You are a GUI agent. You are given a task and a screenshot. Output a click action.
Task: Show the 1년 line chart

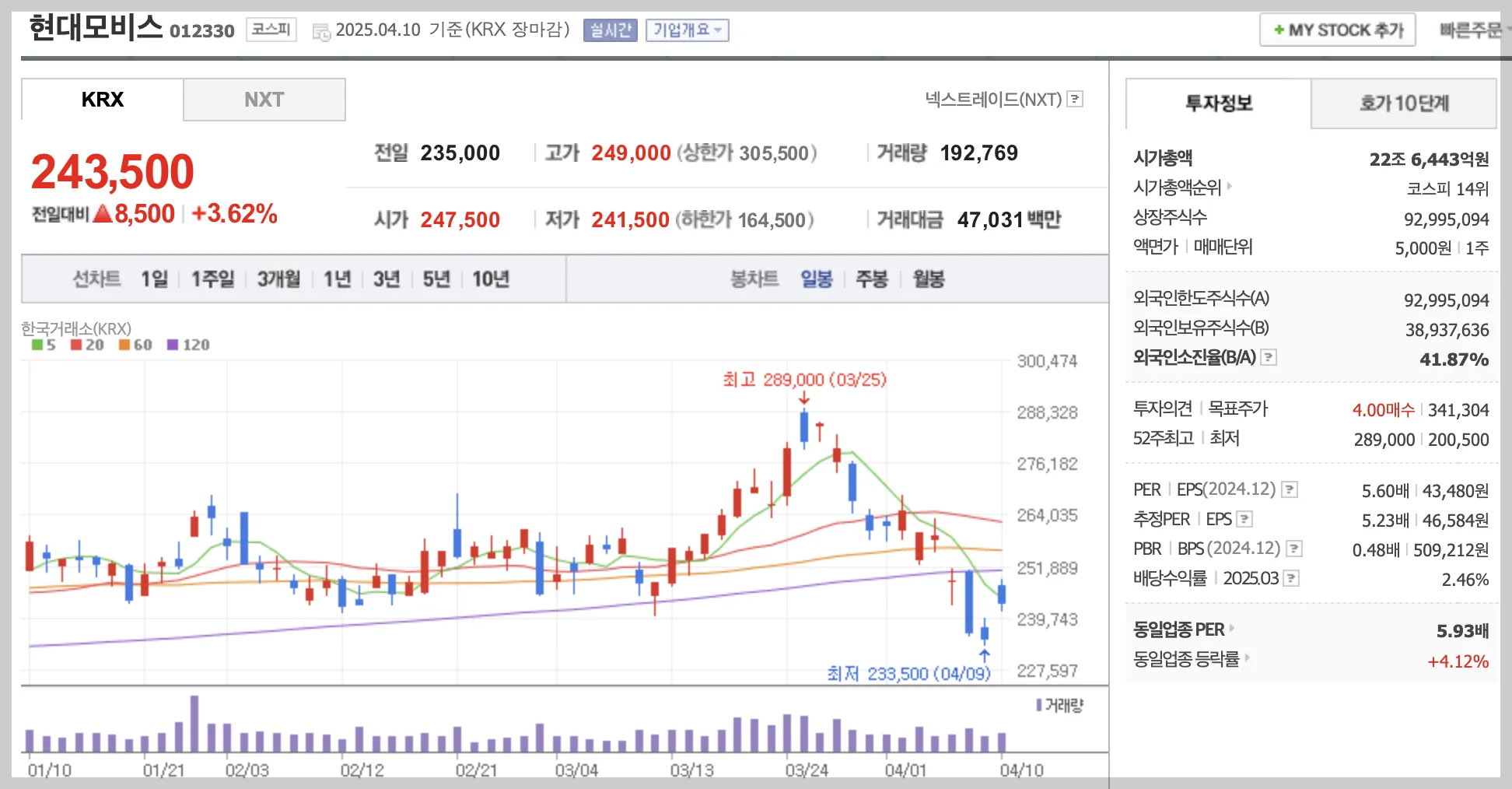tap(337, 279)
